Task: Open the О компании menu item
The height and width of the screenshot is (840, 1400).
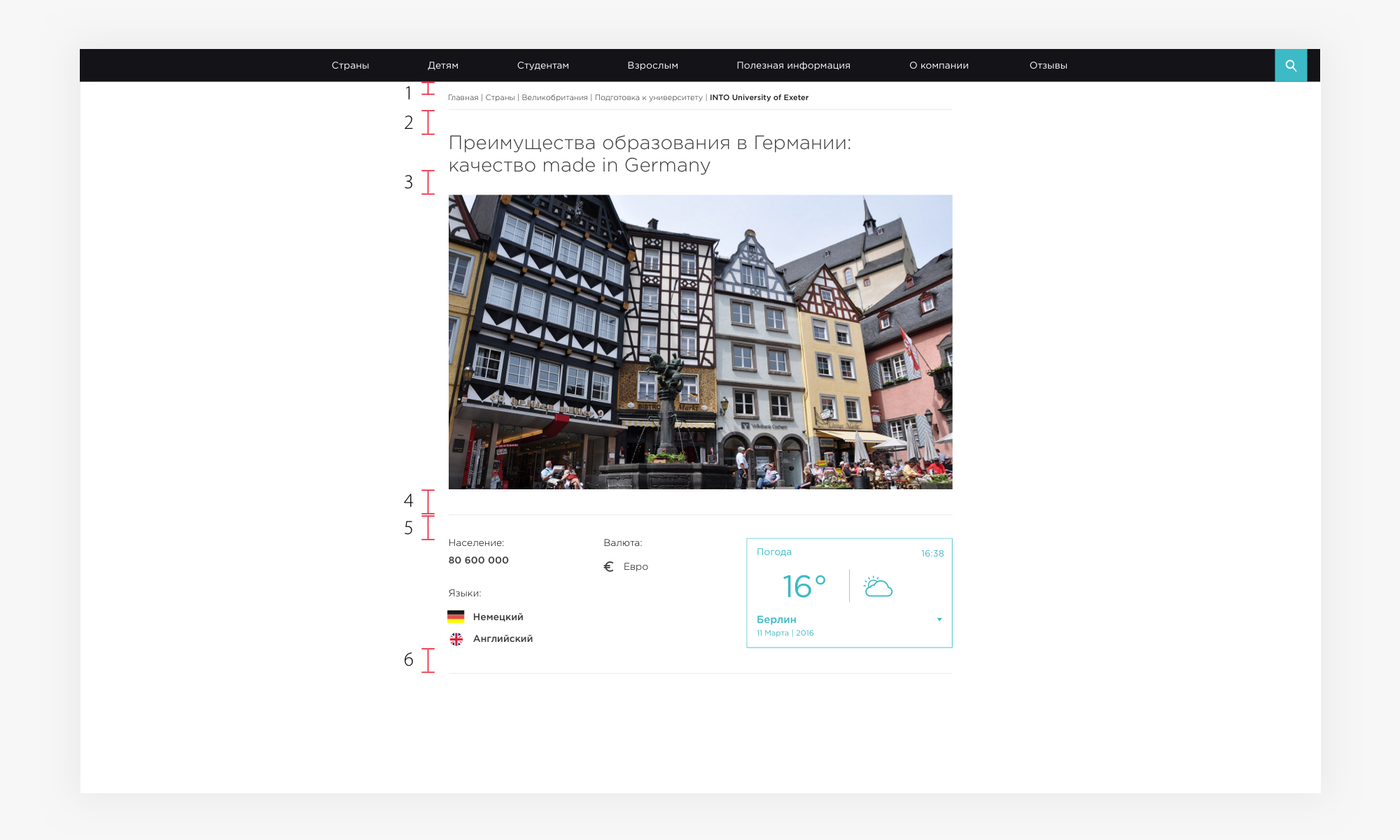Action: click(x=939, y=65)
